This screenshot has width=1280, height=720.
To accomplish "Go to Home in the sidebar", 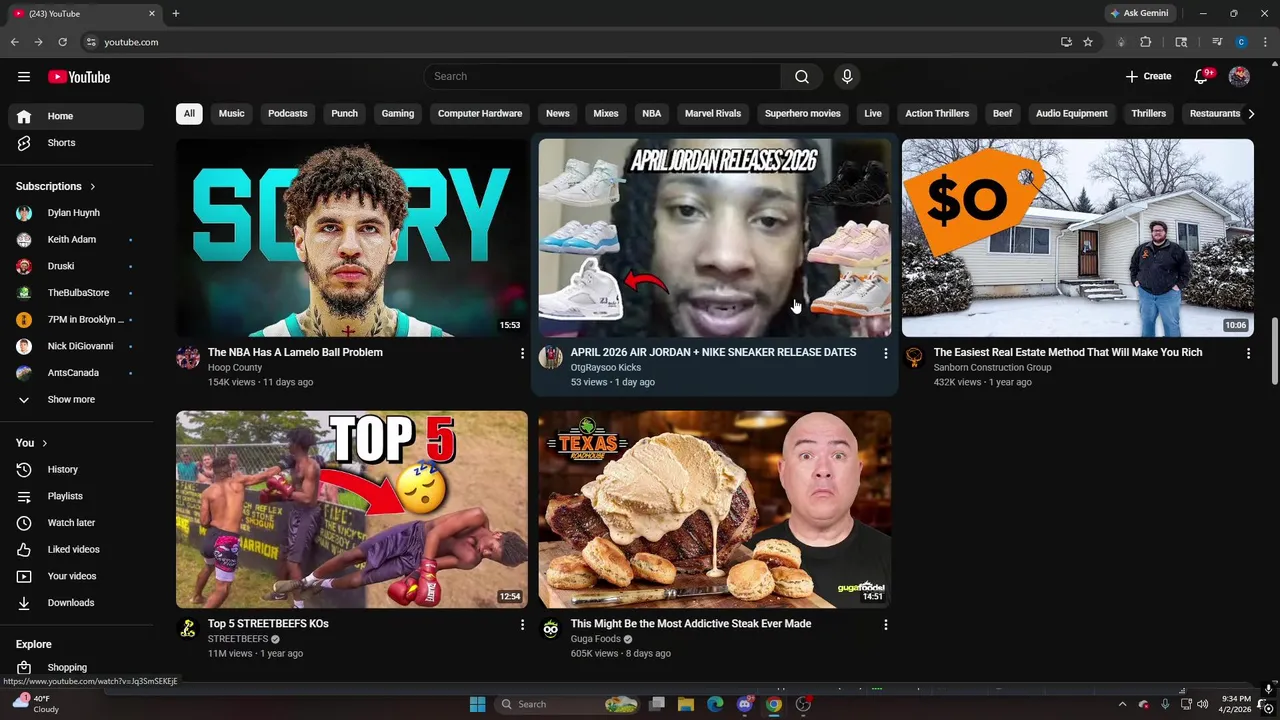I will [x=76, y=116].
